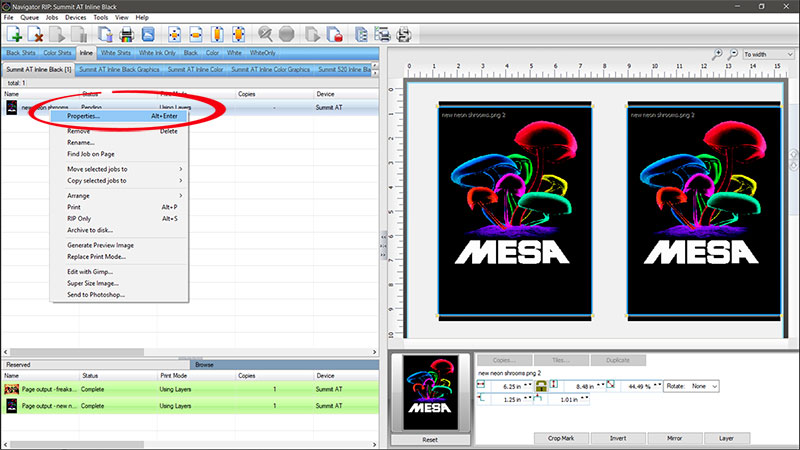
Task: Click the height dimension icon
Action: (x=554, y=384)
